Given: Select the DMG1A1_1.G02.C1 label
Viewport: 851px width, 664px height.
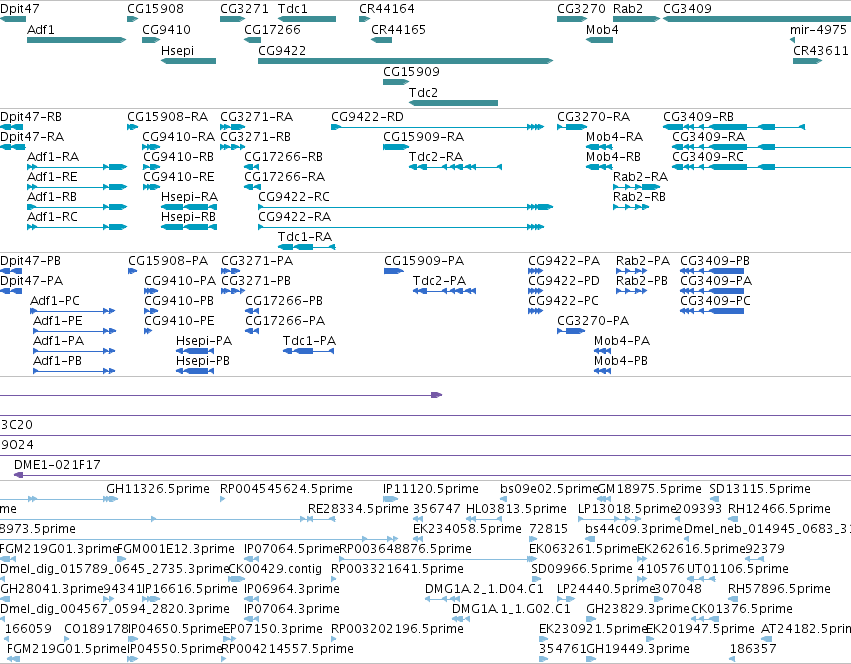Looking at the screenshot, I should pyautogui.click(x=511, y=609).
